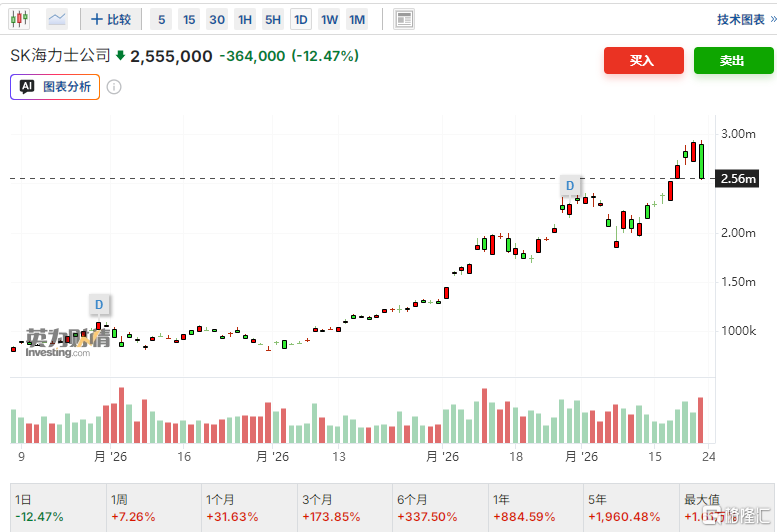Select the 1年 range showing +884.59%

(536, 508)
